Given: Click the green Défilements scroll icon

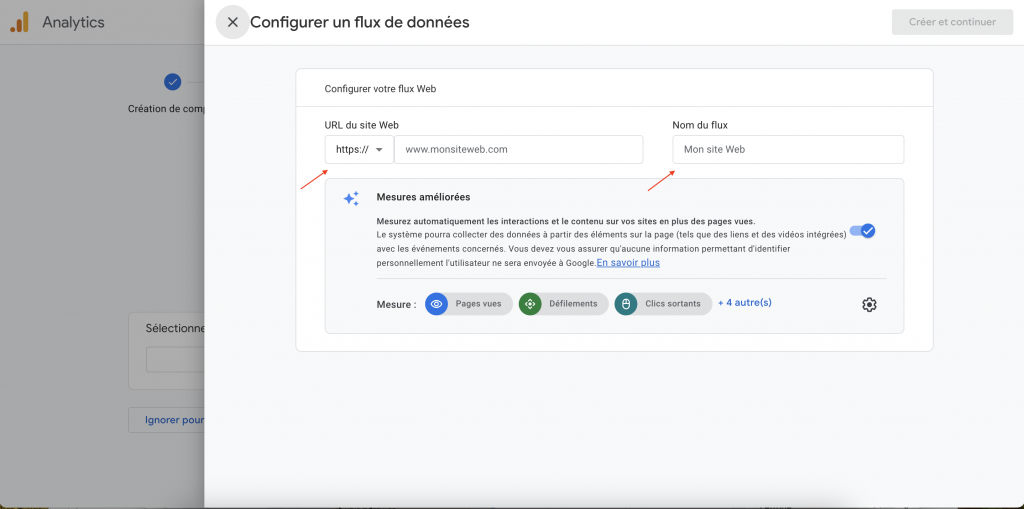Looking at the screenshot, I should [x=530, y=304].
